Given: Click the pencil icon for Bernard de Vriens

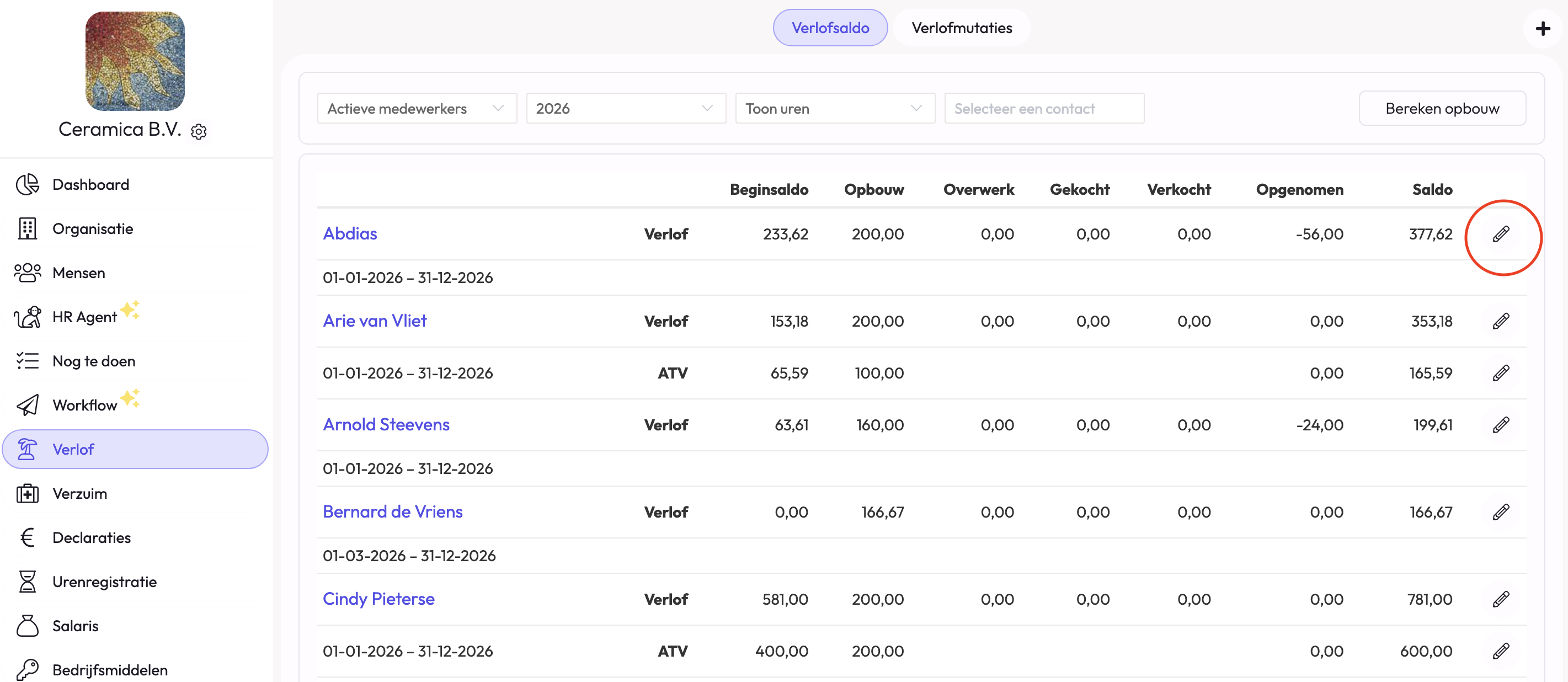Looking at the screenshot, I should [x=1501, y=512].
